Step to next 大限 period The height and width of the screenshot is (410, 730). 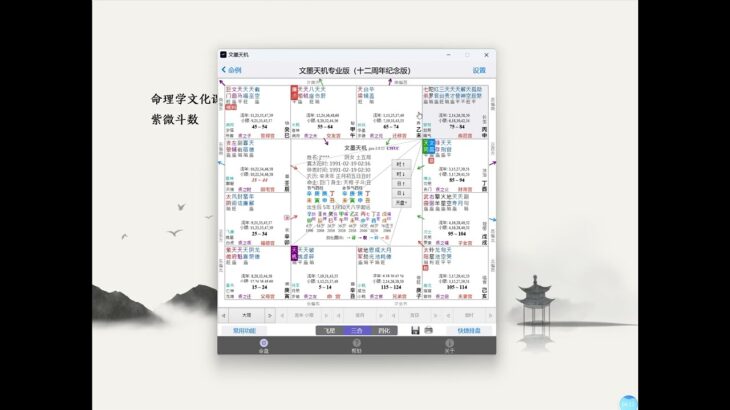[x=270, y=316]
